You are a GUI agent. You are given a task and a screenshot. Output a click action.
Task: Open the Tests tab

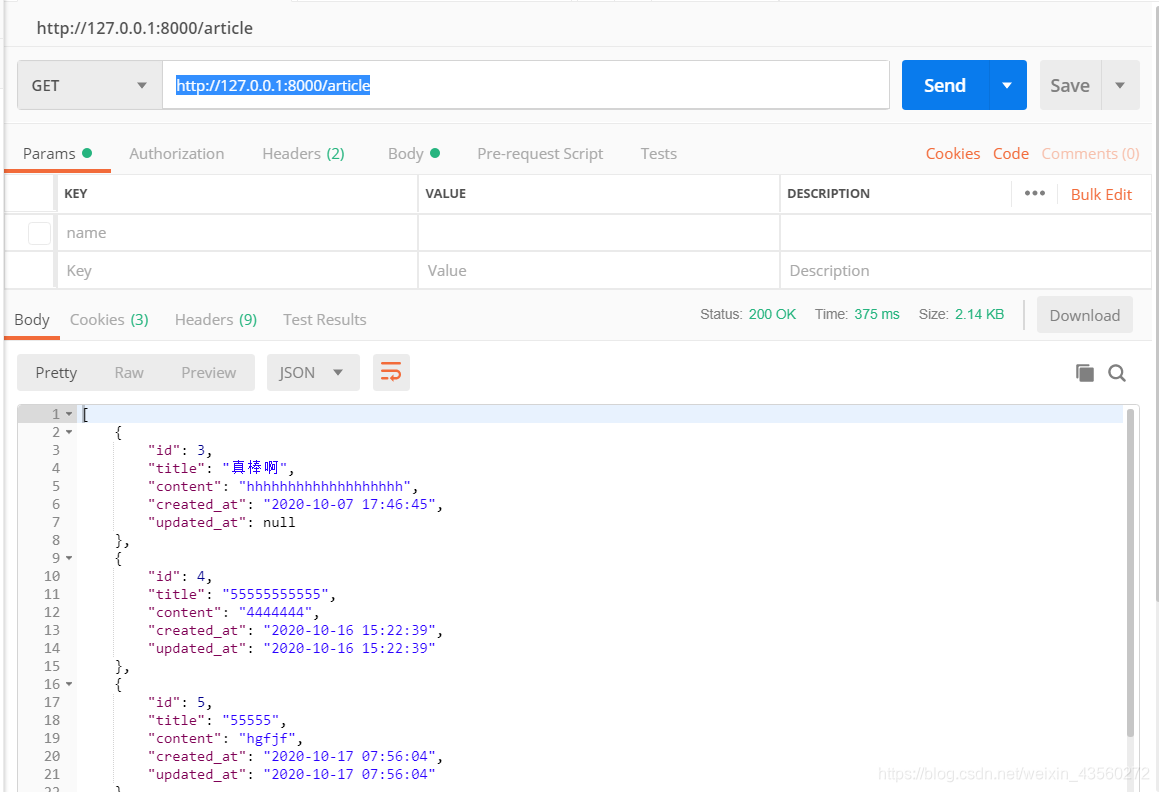(659, 154)
